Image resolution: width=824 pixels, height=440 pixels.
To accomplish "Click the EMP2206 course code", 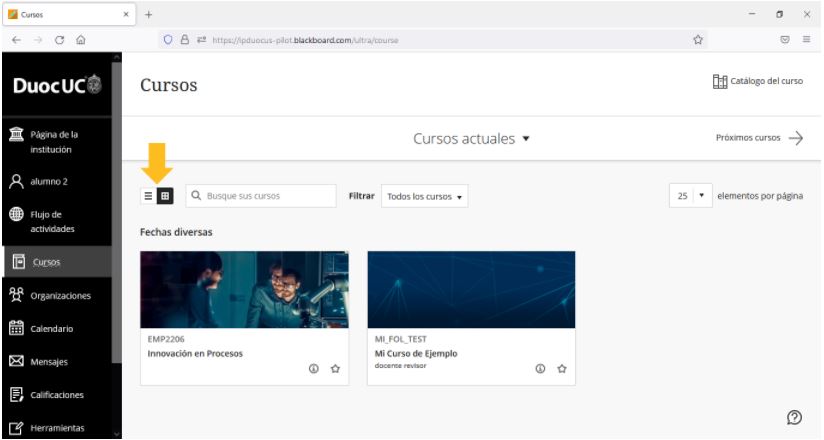I will pos(166,339).
